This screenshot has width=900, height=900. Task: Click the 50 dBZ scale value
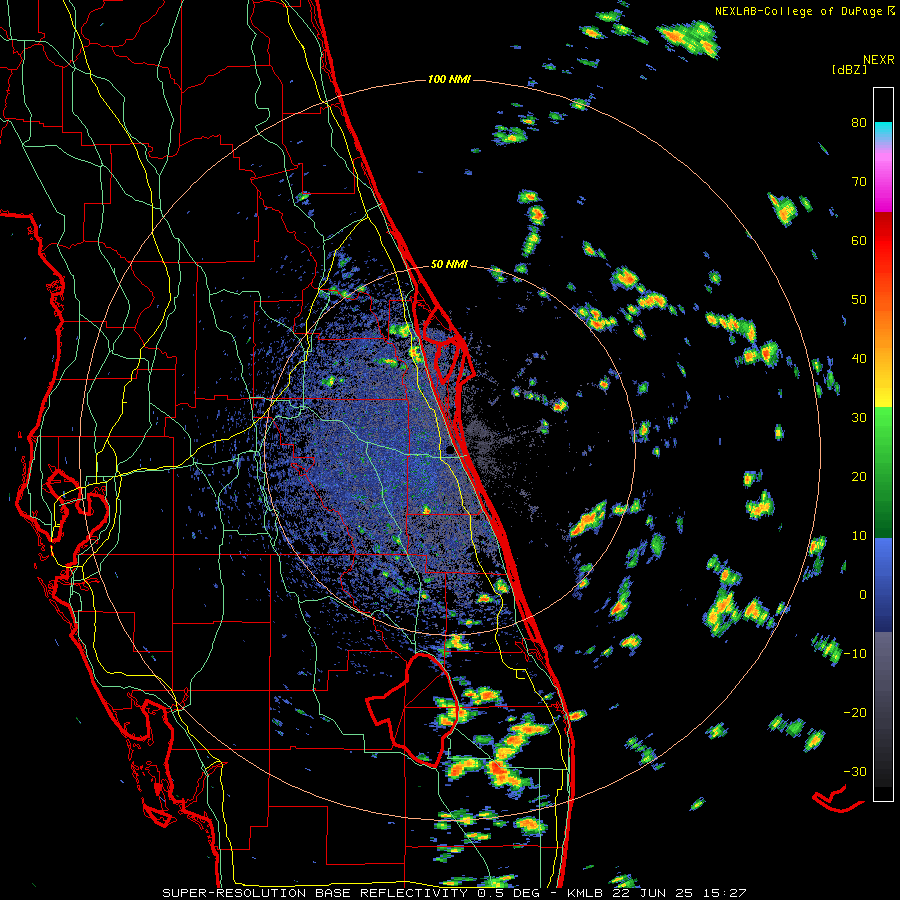(x=859, y=300)
